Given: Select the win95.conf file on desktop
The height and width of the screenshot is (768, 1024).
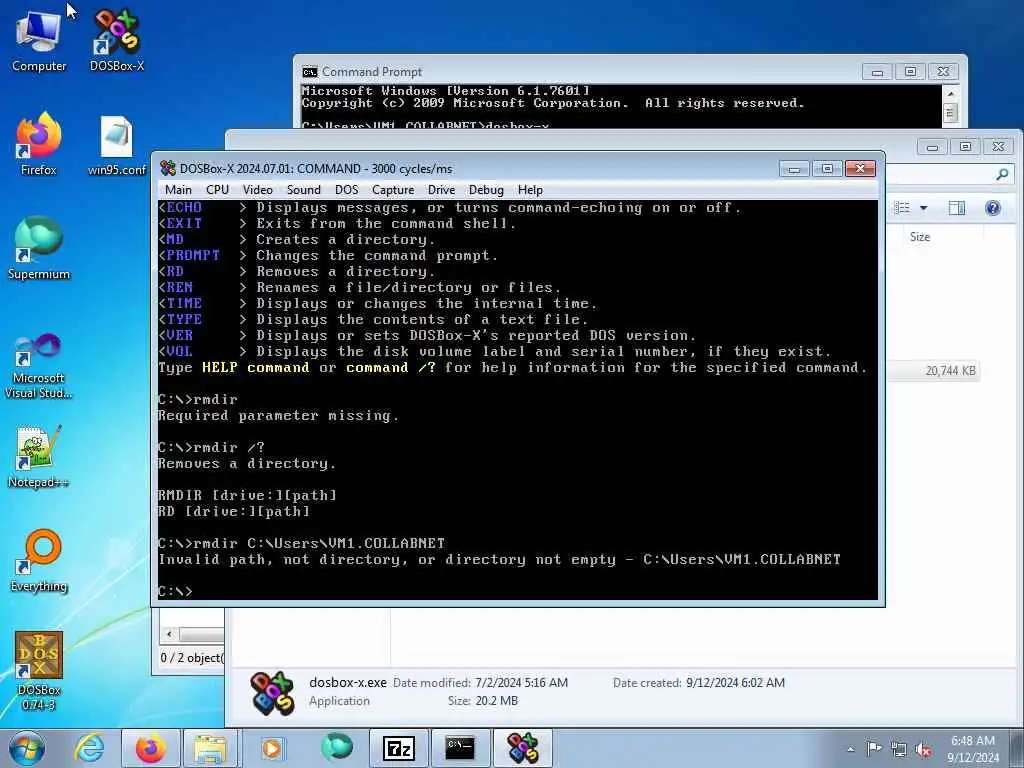Looking at the screenshot, I should tap(116, 145).
